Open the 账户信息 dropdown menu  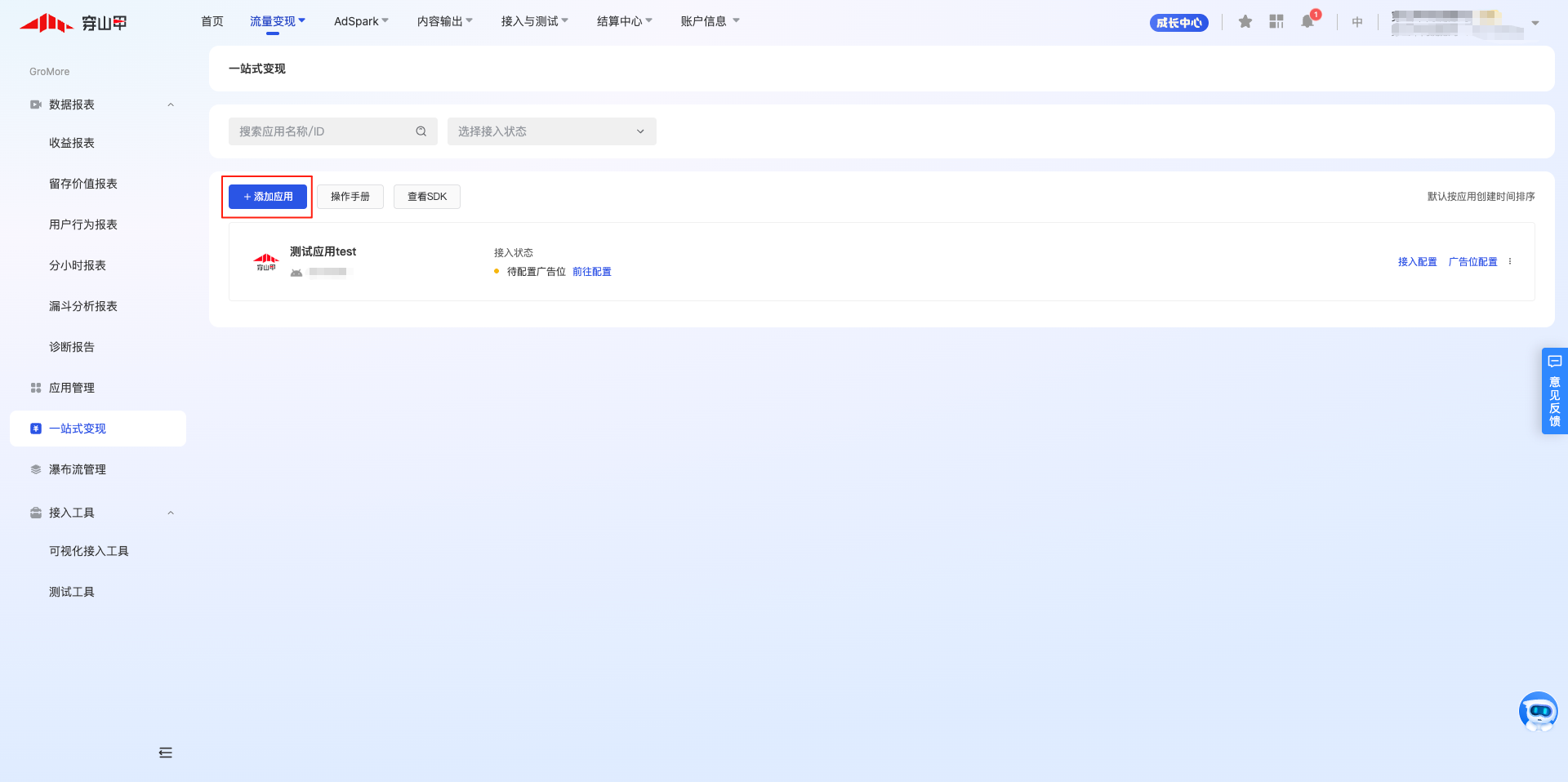pyautogui.click(x=709, y=21)
